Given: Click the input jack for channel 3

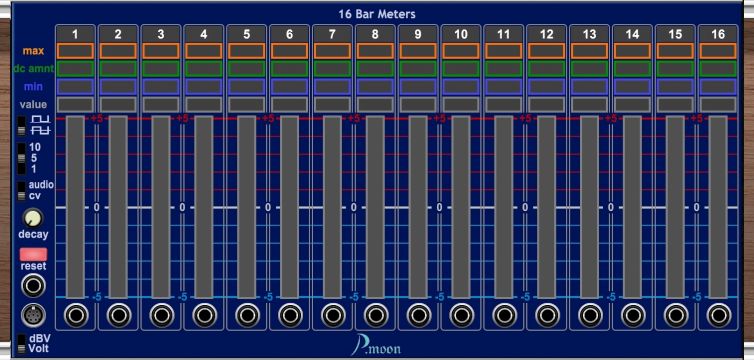Looking at the screenshot, I should click(162, 316).
